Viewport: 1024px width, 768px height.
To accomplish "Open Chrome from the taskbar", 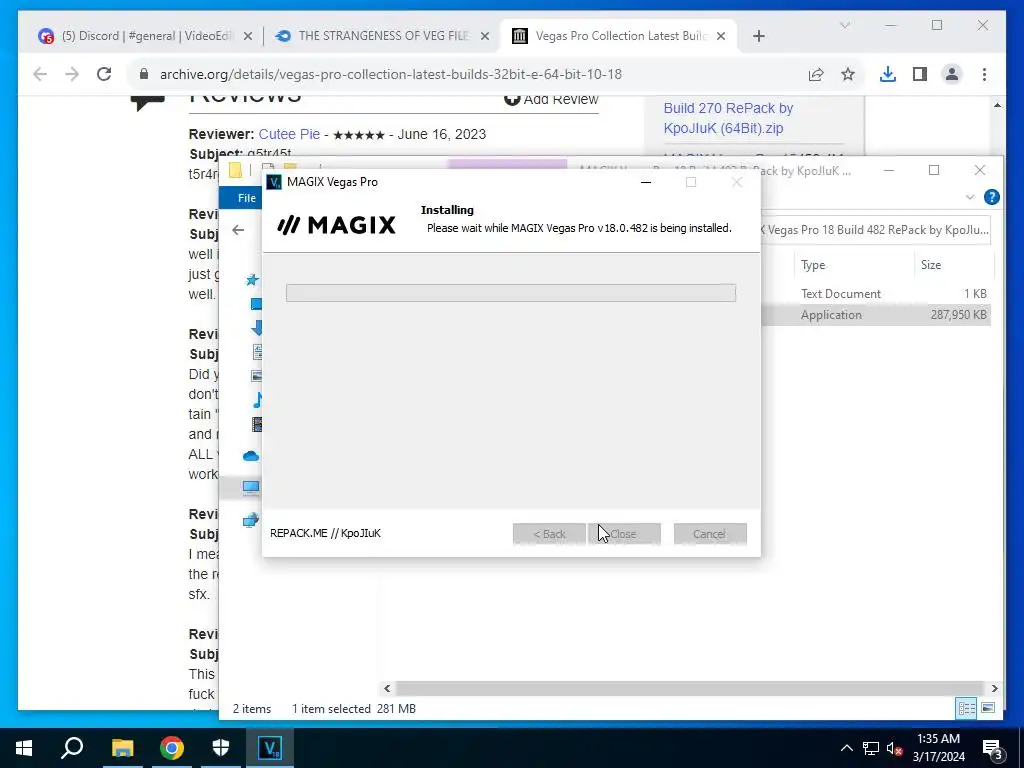I will point(172,748).
